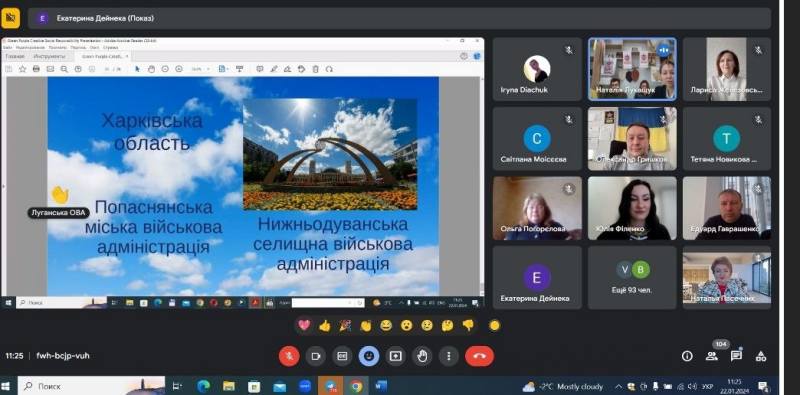Open the Activities panel icon
800x395 pixels.
coord(761,356)
